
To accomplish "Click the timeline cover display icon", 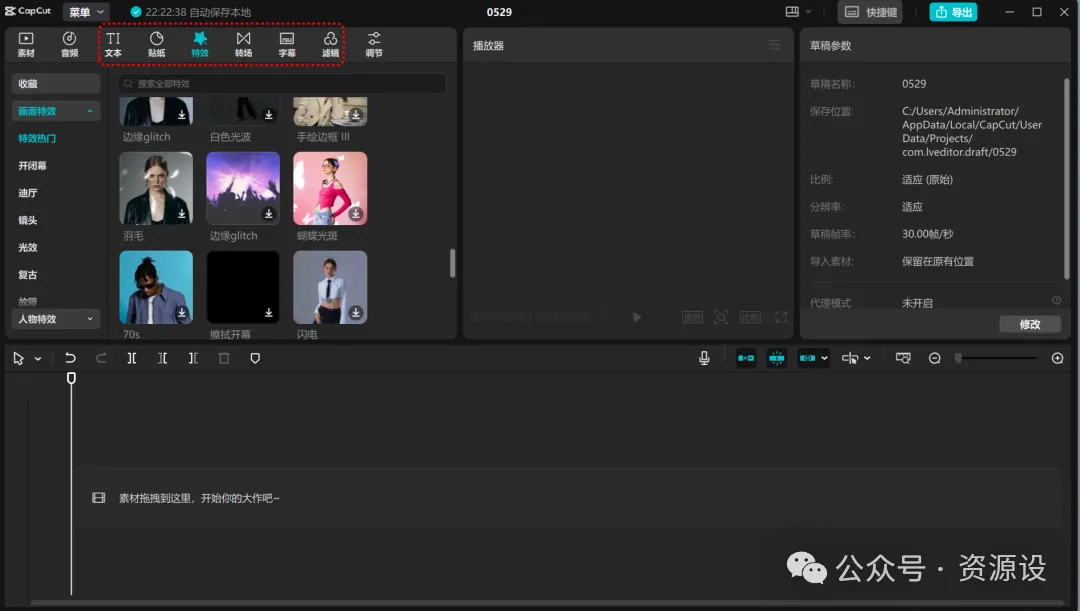I will point(903,358).
